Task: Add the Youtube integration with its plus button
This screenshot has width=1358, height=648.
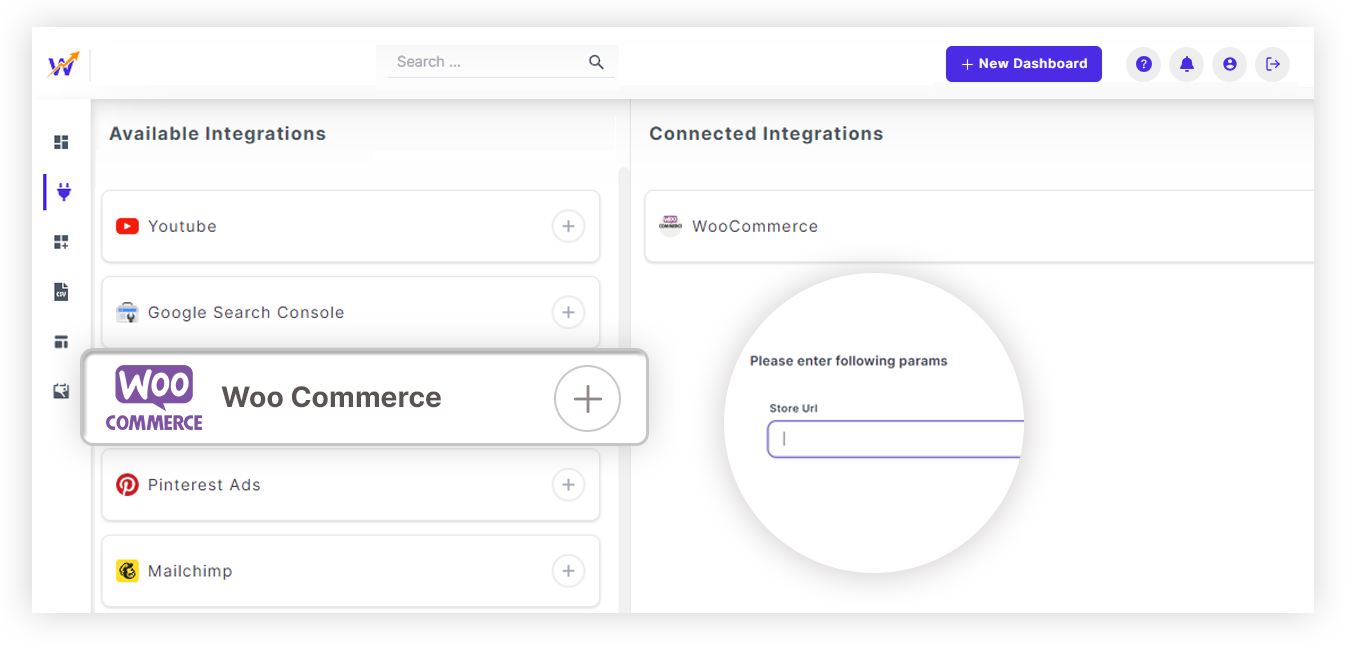Action: [x=568, y=226]
